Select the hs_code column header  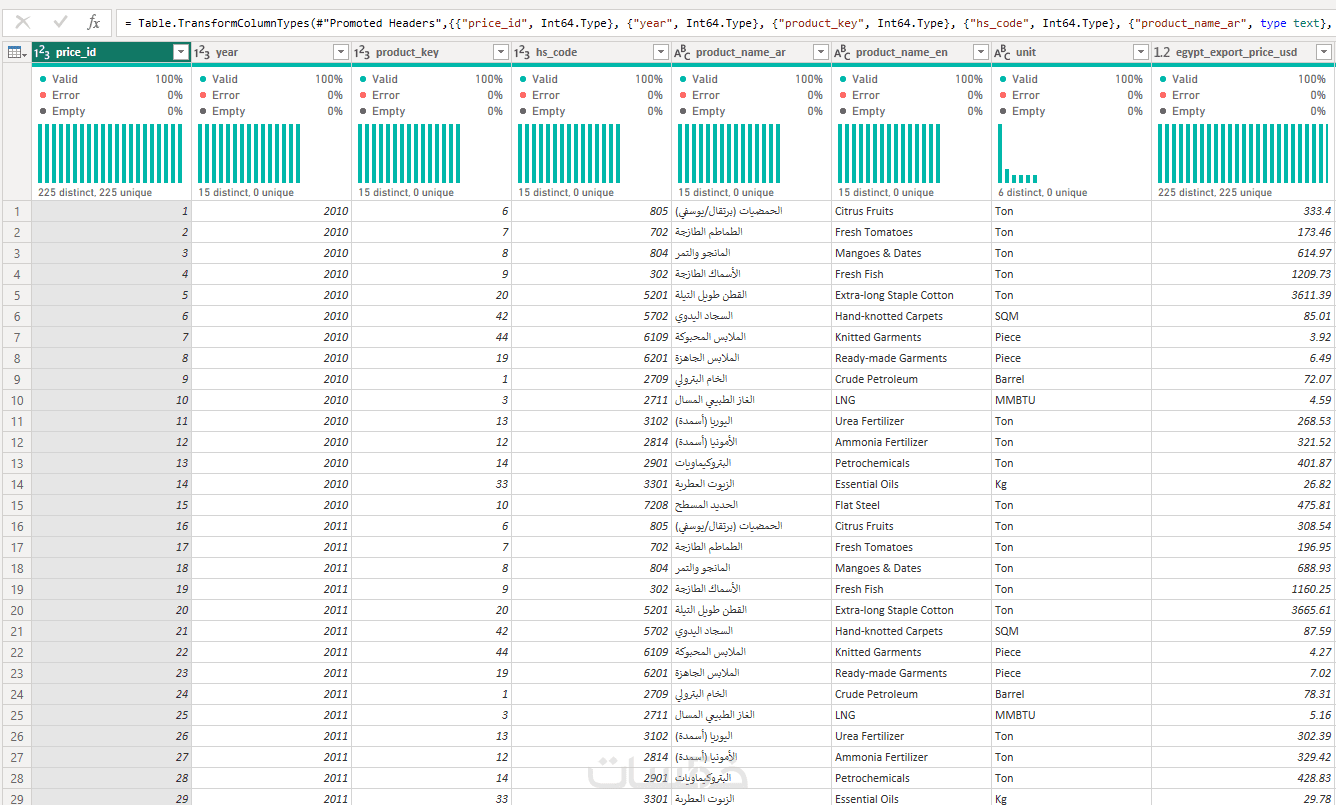[x=580, y=52]
